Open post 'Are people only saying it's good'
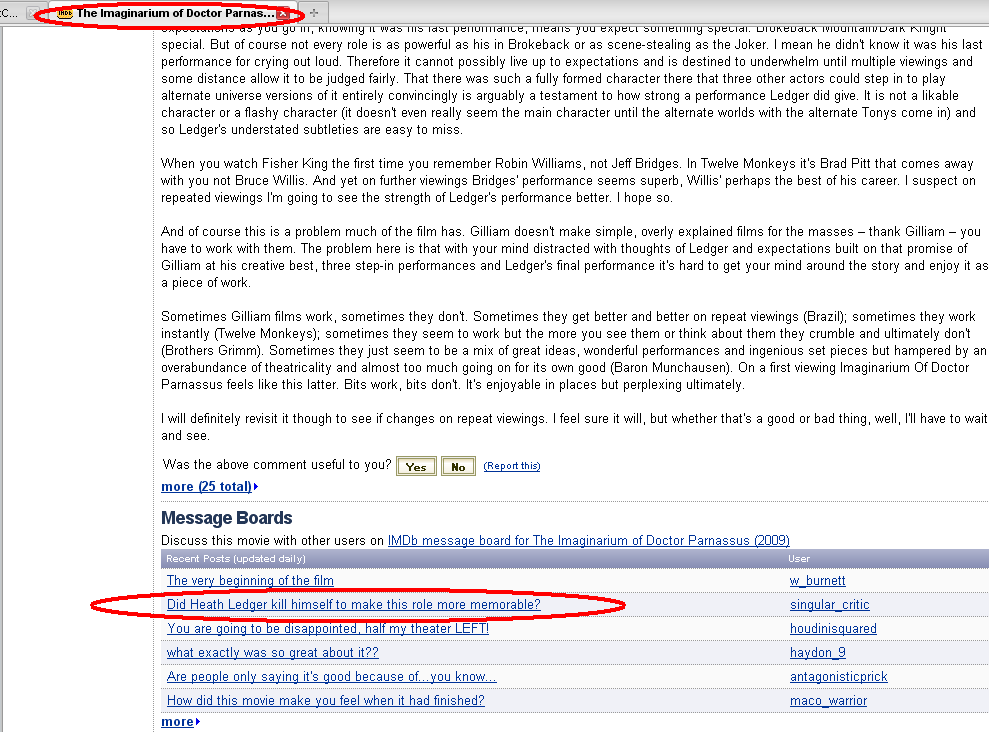989x732 pixels. point(332,677)
